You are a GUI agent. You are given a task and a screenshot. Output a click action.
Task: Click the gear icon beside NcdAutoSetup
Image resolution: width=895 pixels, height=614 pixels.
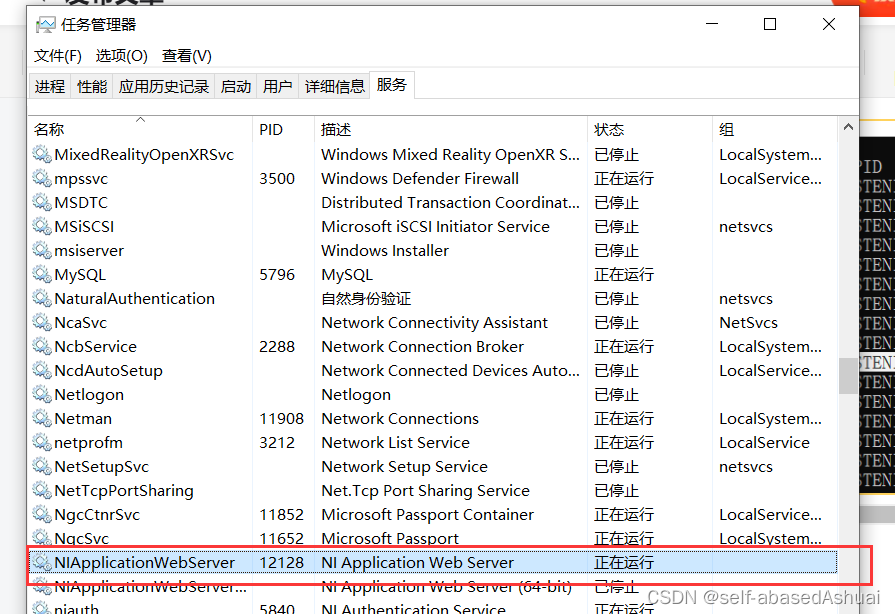[42, 370]
